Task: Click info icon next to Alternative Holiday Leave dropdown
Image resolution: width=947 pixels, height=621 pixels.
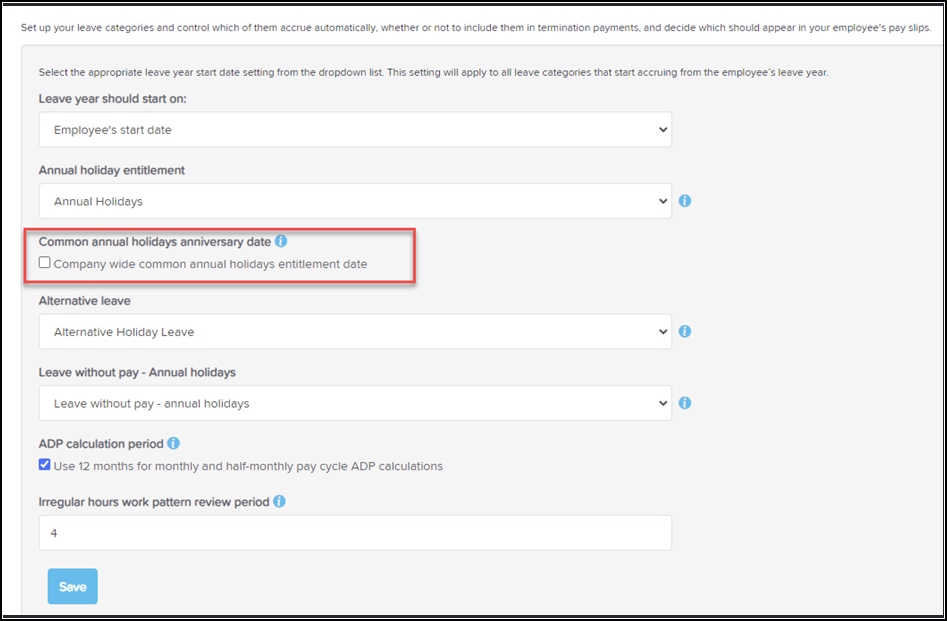Action: 685,331
